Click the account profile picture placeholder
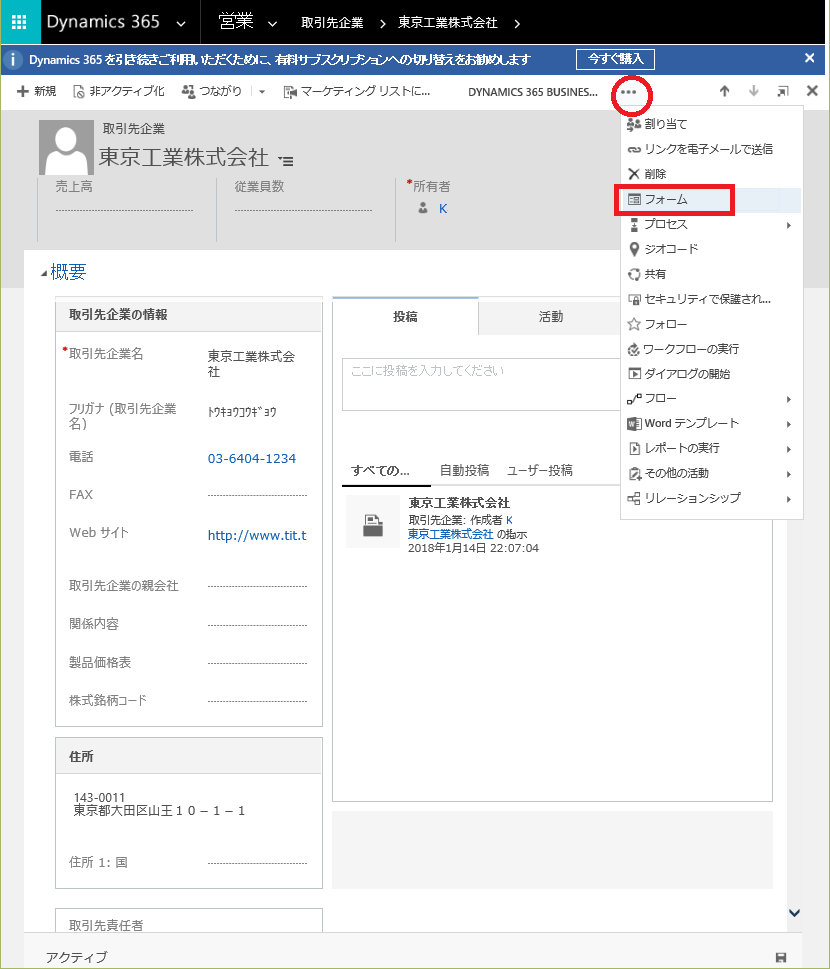This screenshot has height=969, width=830. point(66,147)
